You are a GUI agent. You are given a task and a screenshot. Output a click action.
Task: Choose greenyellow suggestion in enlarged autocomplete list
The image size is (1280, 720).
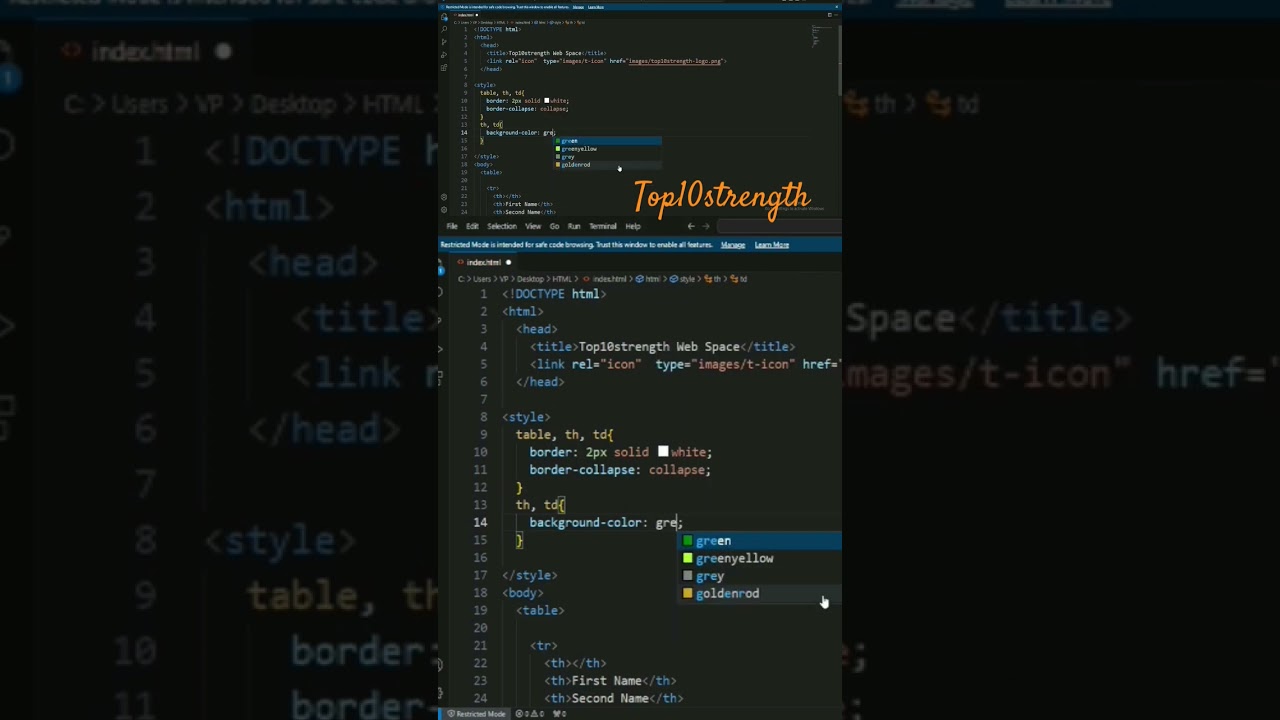tap(761, 559)
